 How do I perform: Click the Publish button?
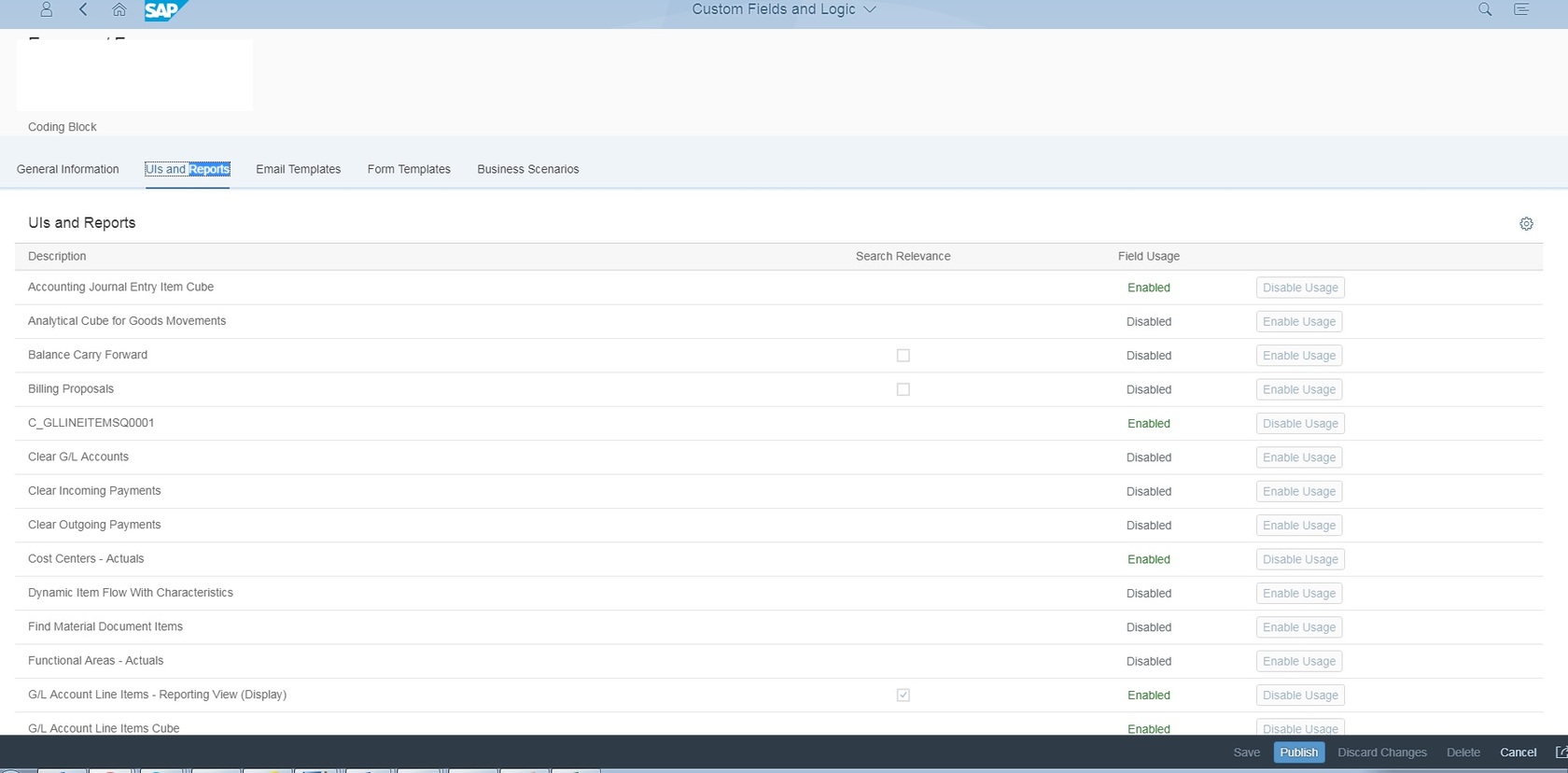coord(1298,752)
